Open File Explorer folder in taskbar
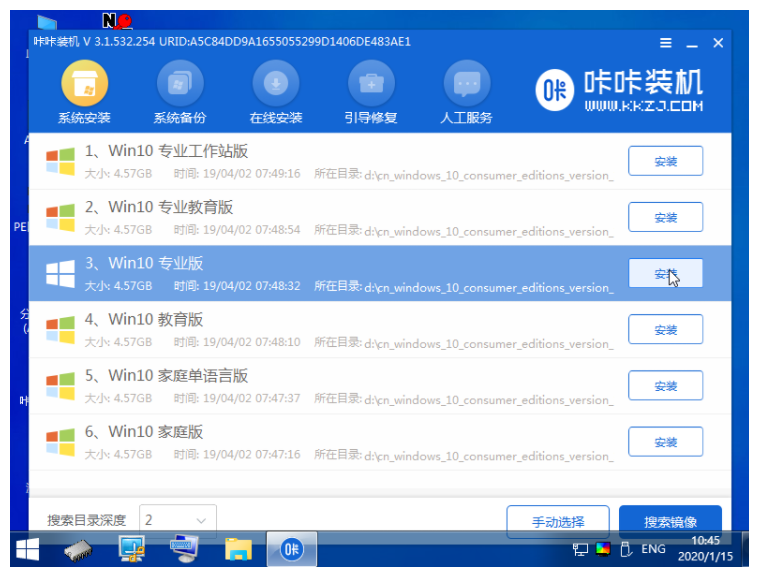759x578 pixels. [x=238, y=549]
